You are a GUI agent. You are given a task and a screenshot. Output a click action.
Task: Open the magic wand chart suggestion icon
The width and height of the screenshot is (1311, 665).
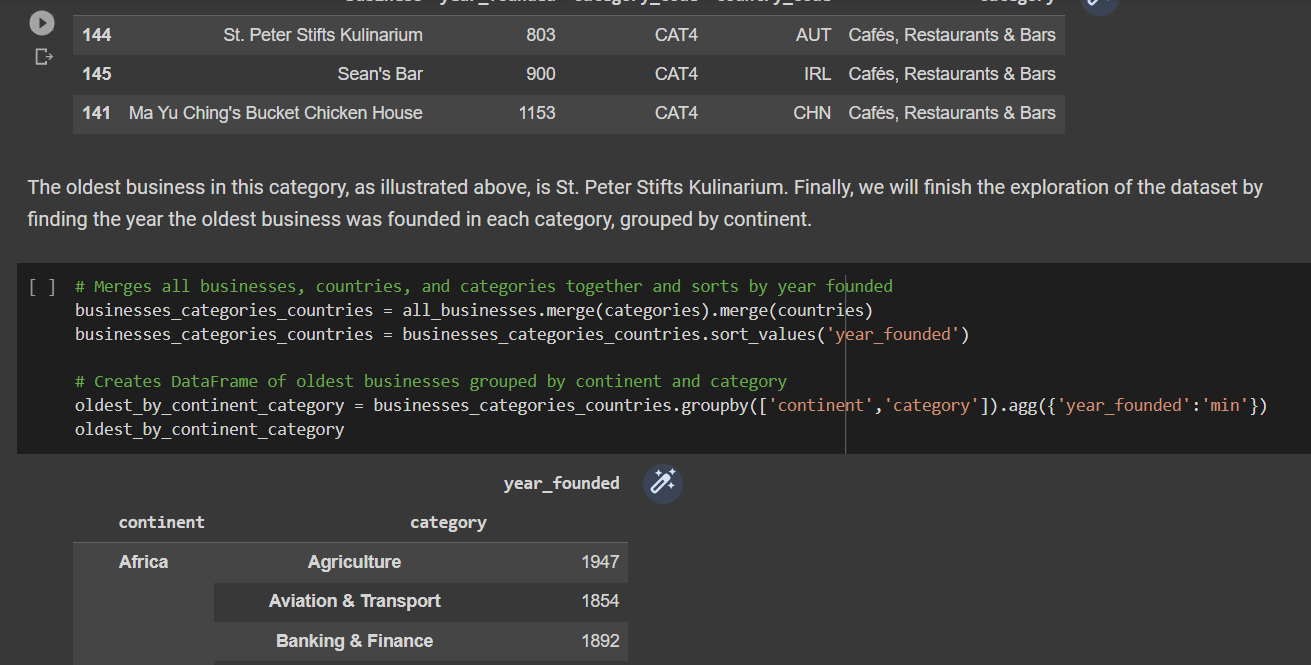pos(662,483)
